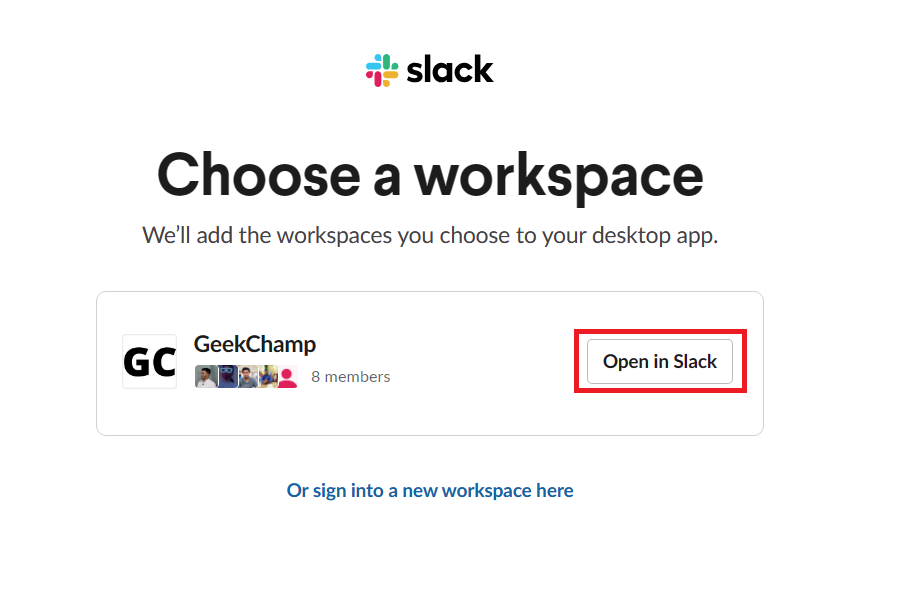This screenshot has height=589, width=915.
Task: Click the word 'Choose' in the main heading
Action: tap(258, 175)
